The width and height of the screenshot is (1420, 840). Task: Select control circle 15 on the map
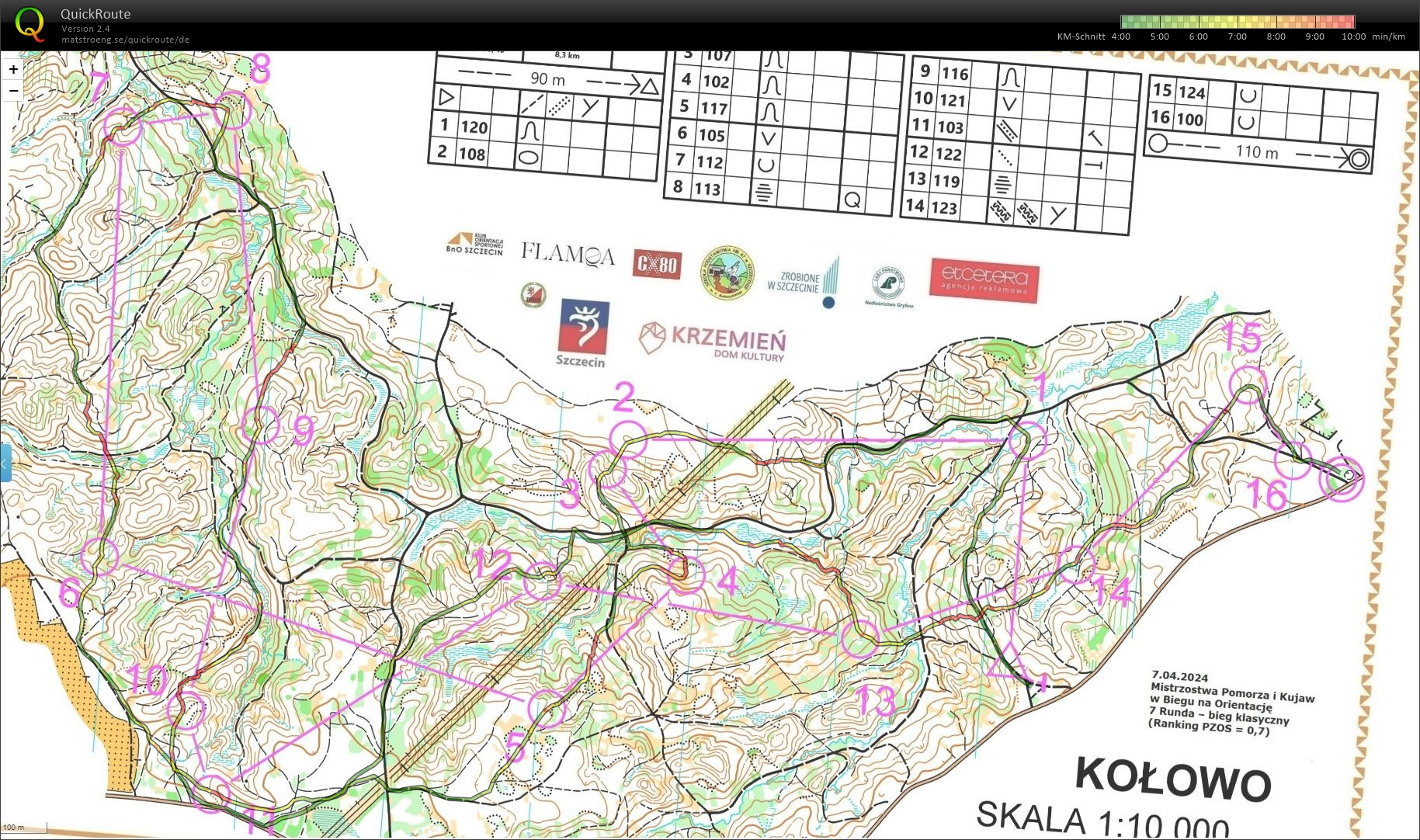click(1248, 386)
